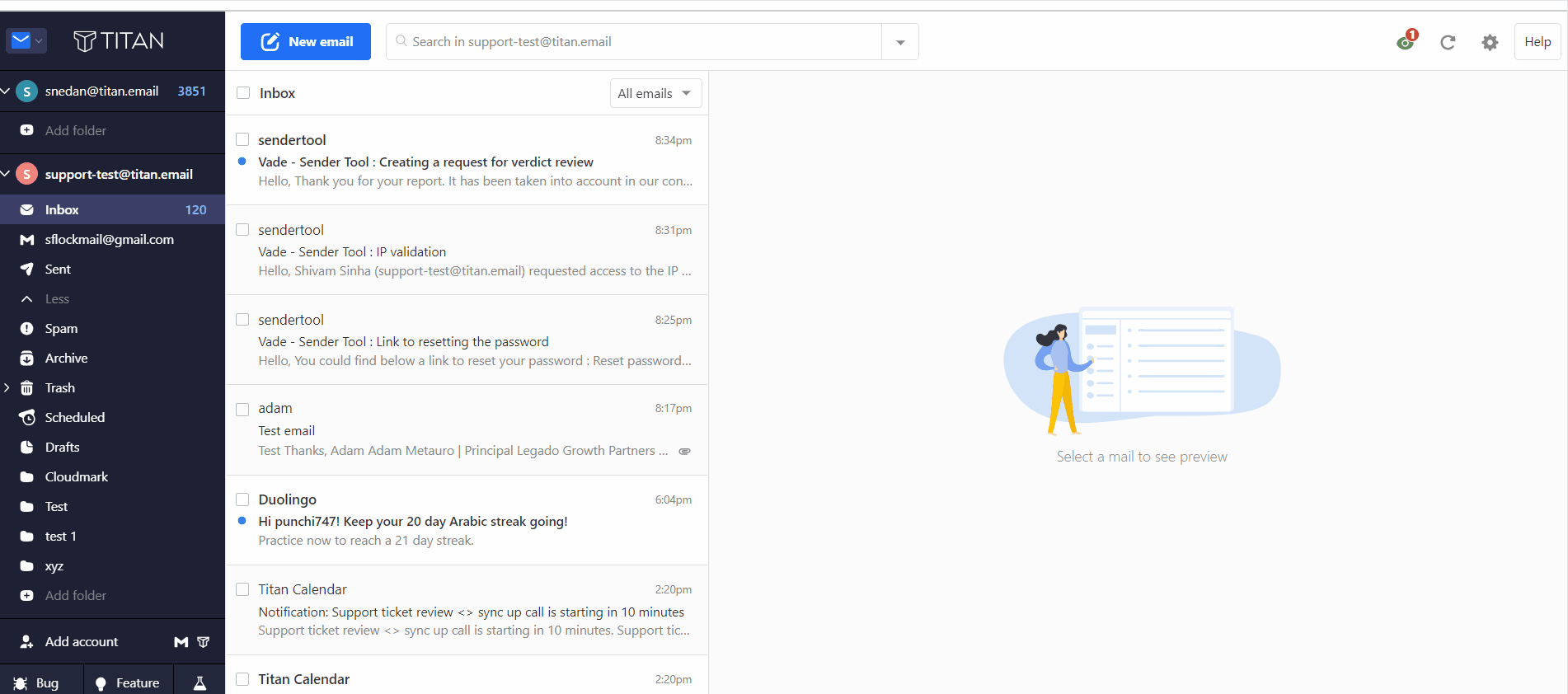Image resolution: width=1568 pixels, height=694 pixels.
Task: Open settings gear icon
Action: (x=1490, y=42)
